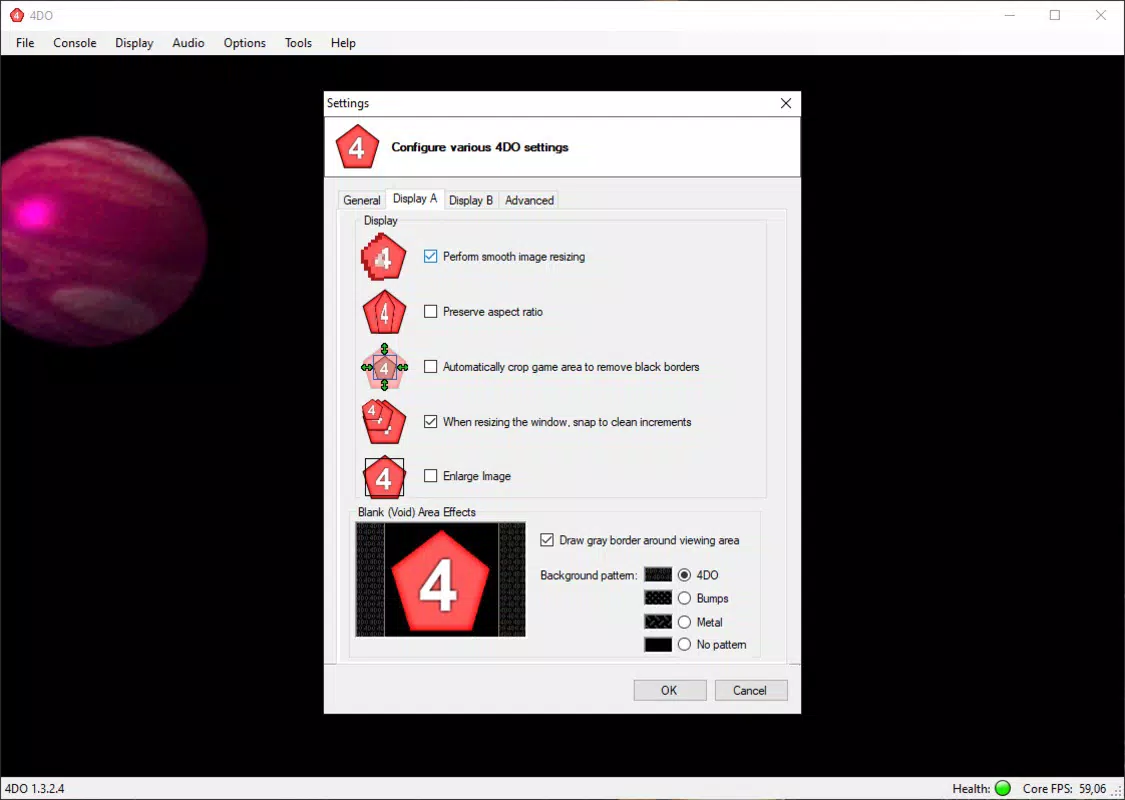Click the Preserve aspect ratio pentagon icon
Screen dimensions: 1125x800
tap(385, 312)
